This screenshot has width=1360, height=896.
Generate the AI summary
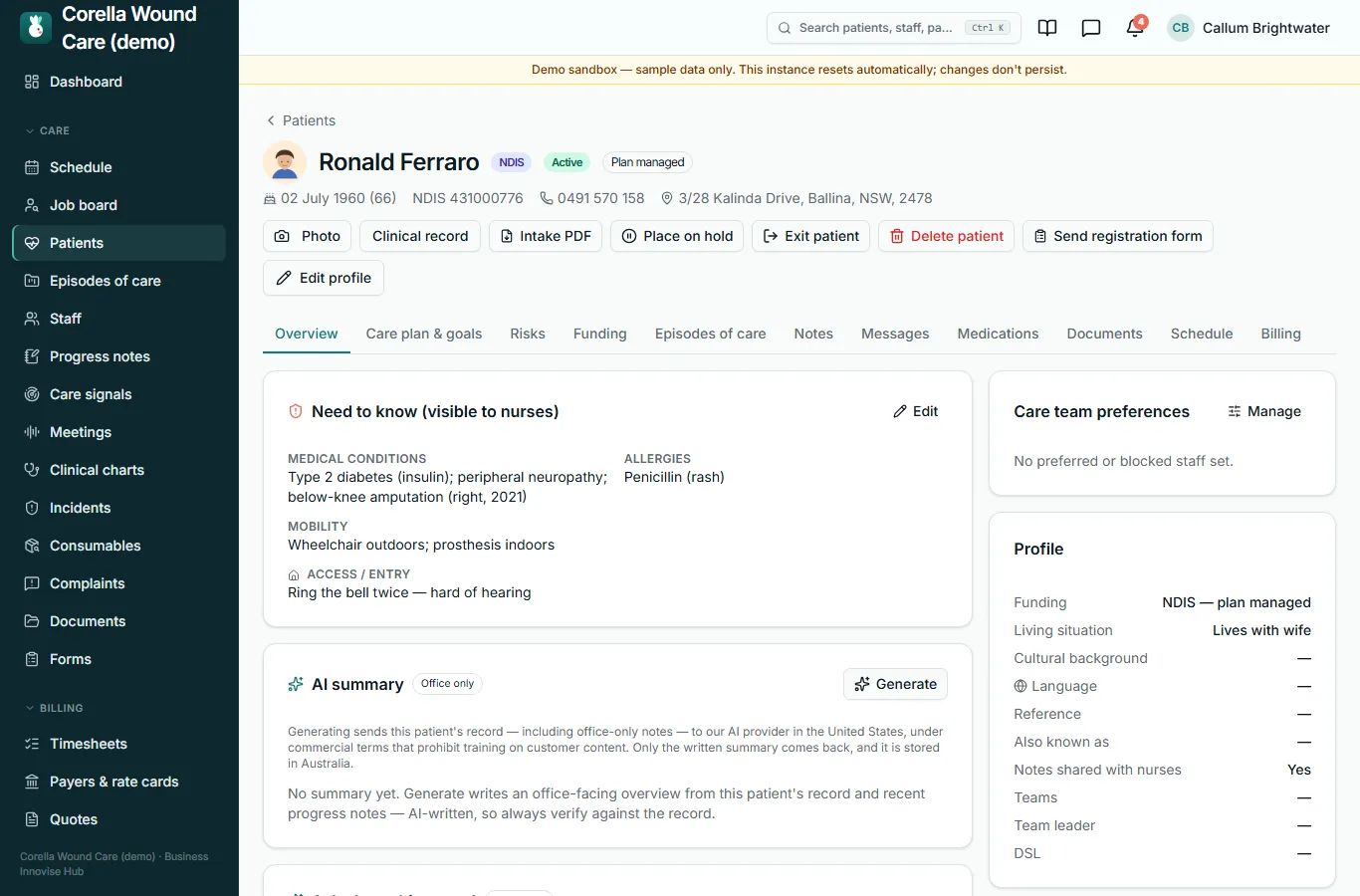coord(895,684)
